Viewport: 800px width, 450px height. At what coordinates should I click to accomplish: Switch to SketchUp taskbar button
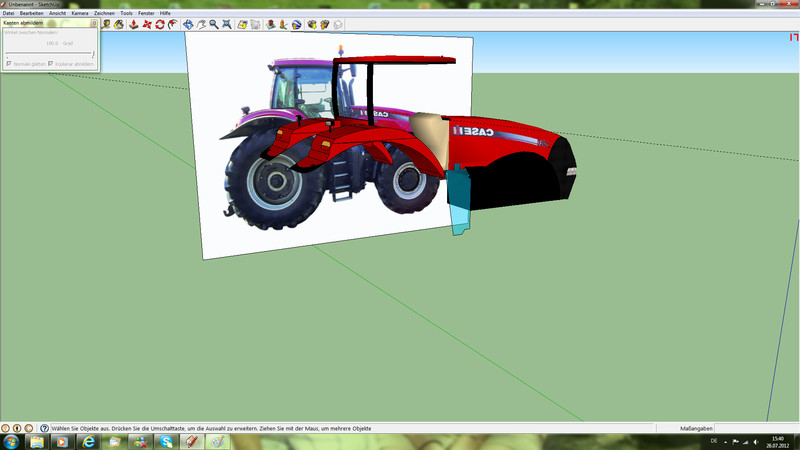pyautogui.click(x=192, y=442)
